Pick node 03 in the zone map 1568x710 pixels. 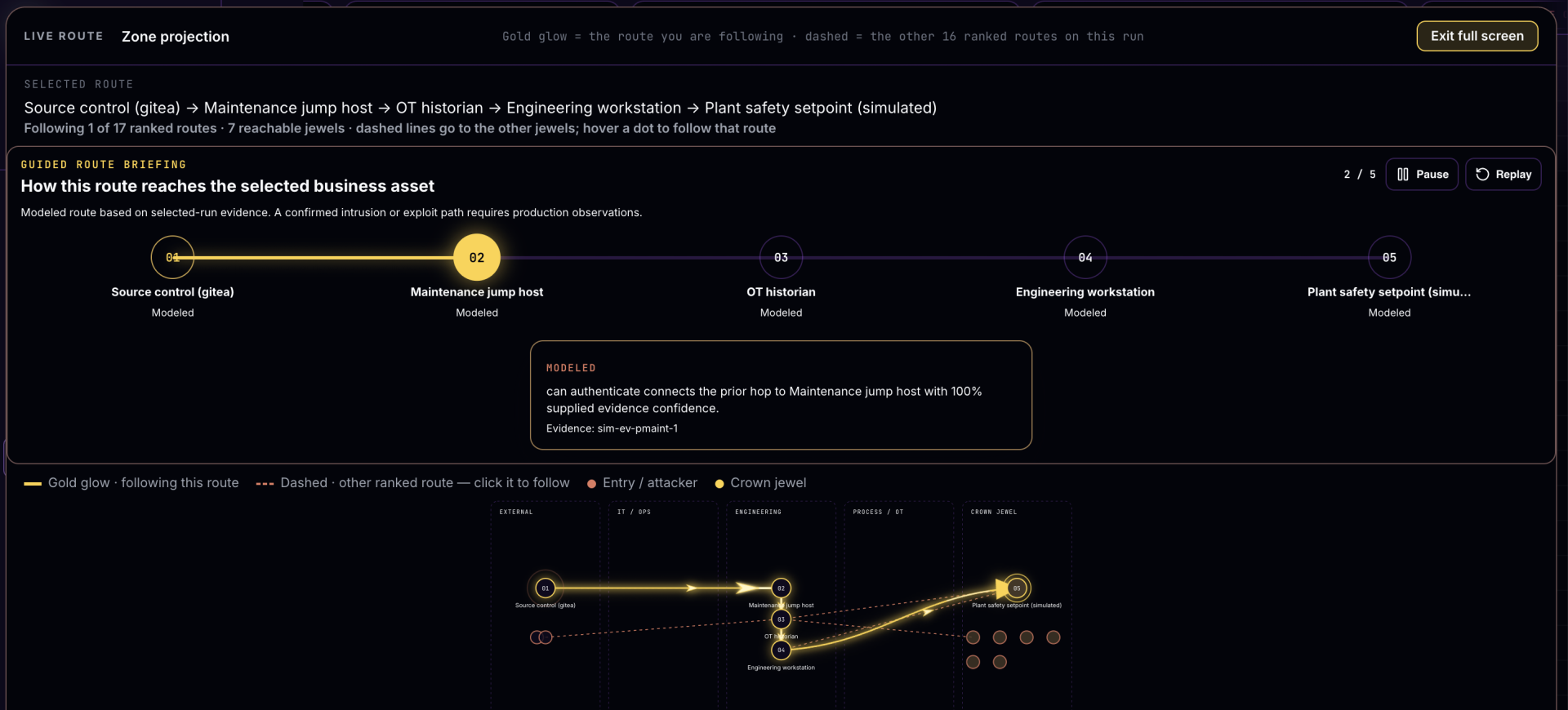[781, 619]
